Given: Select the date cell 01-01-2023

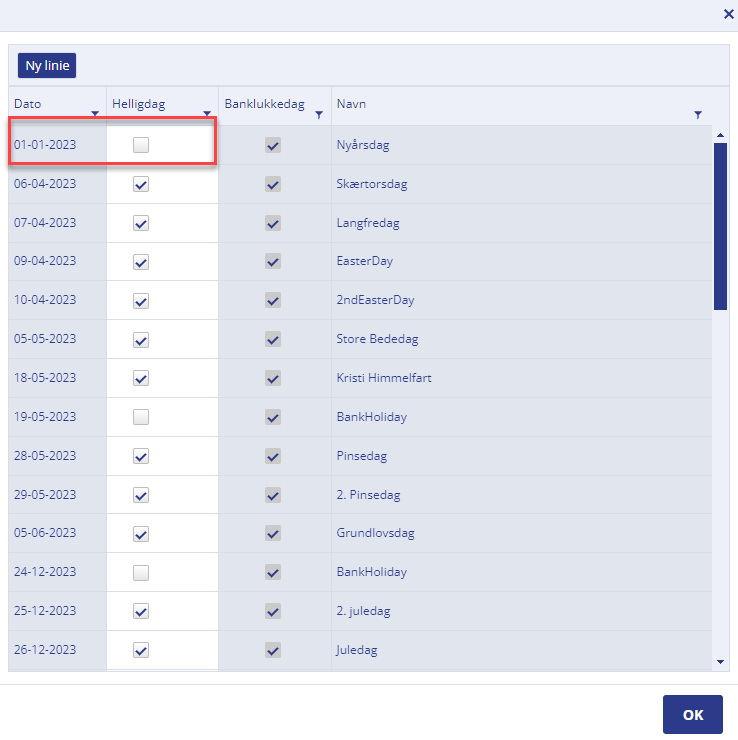Looking at the screenshot, I should [58, 145].
